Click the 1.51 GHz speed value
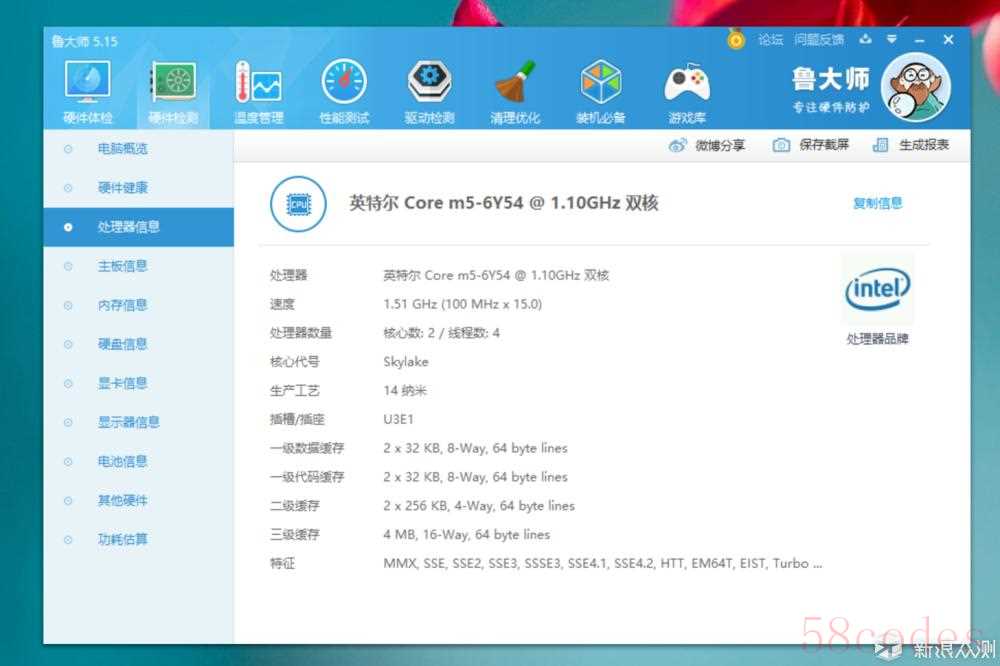 (462, 304)
